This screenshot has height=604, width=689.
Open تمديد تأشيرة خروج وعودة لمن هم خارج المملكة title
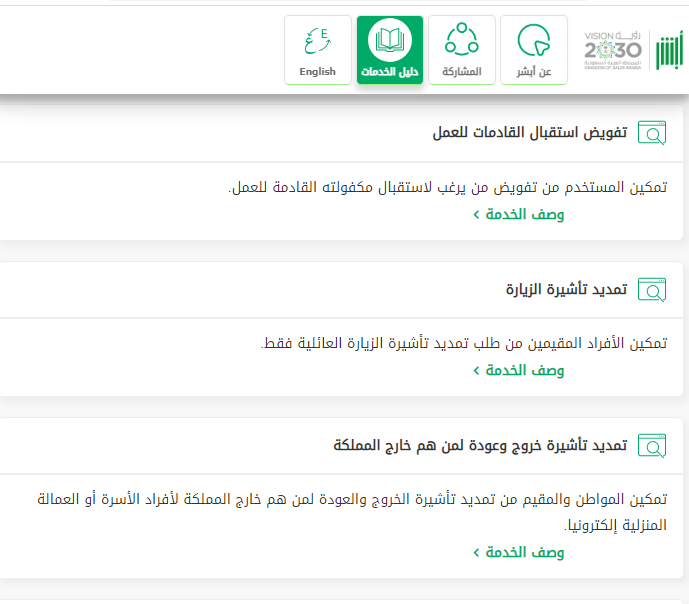click(480, 446)
